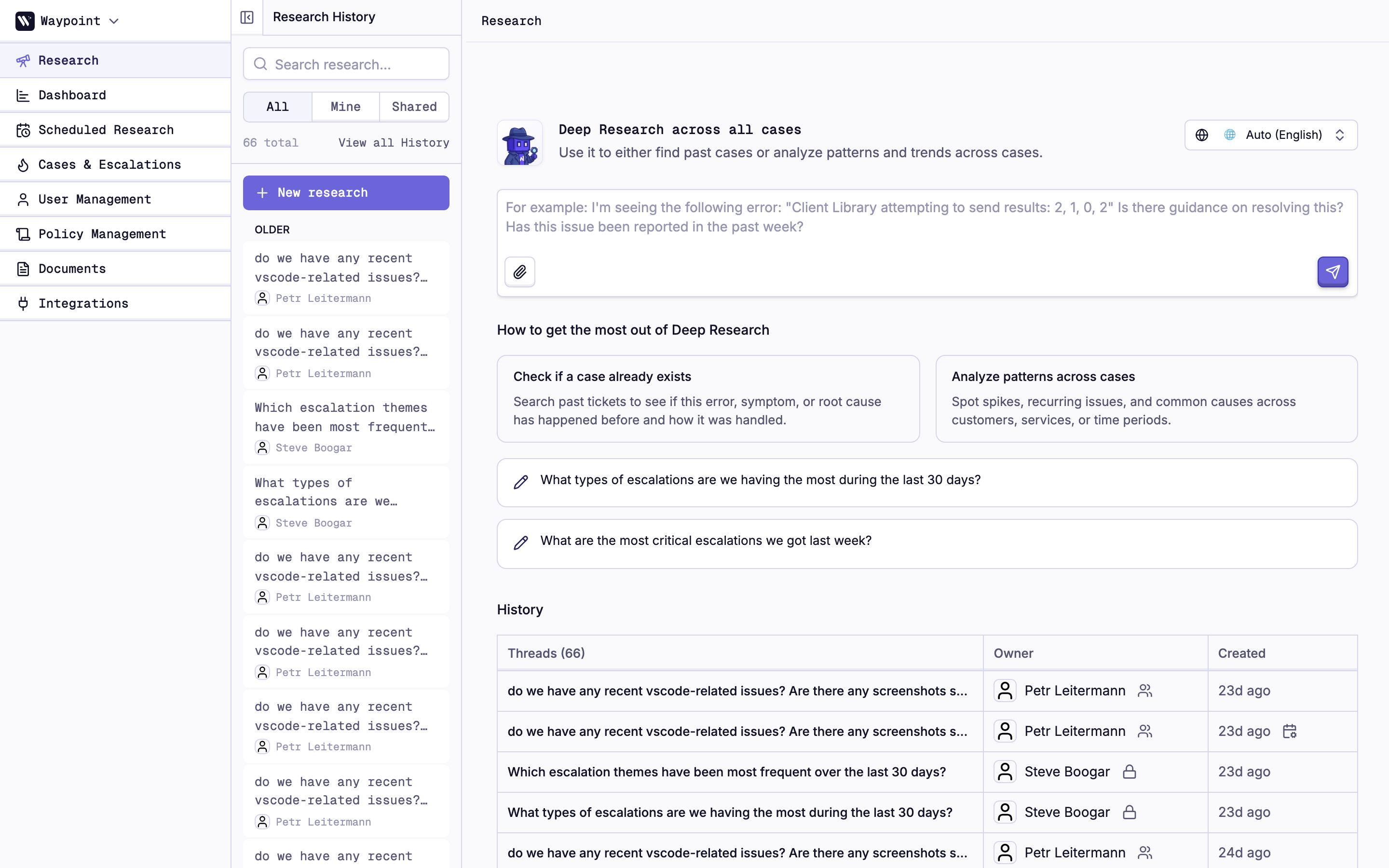The height and width of the screenshot is (868, 1389).
Task: Open Cases & Escalations
Action: (x=115, y=164)
